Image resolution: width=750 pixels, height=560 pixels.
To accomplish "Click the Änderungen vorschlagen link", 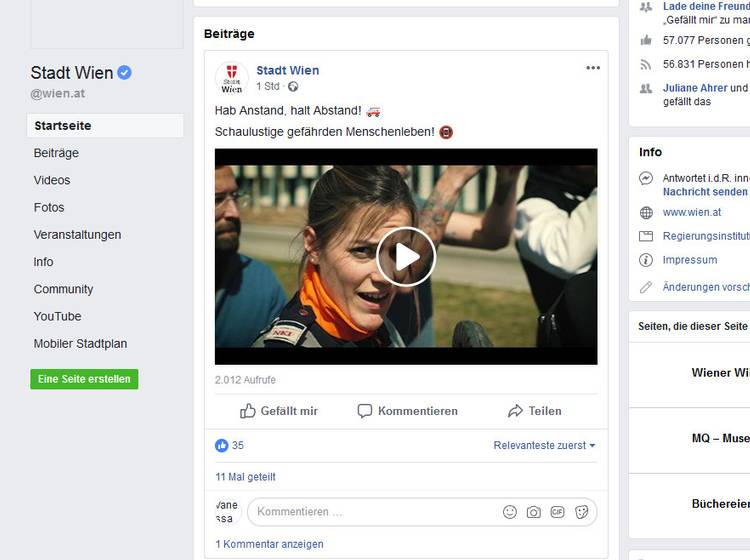I will point(706,287).
